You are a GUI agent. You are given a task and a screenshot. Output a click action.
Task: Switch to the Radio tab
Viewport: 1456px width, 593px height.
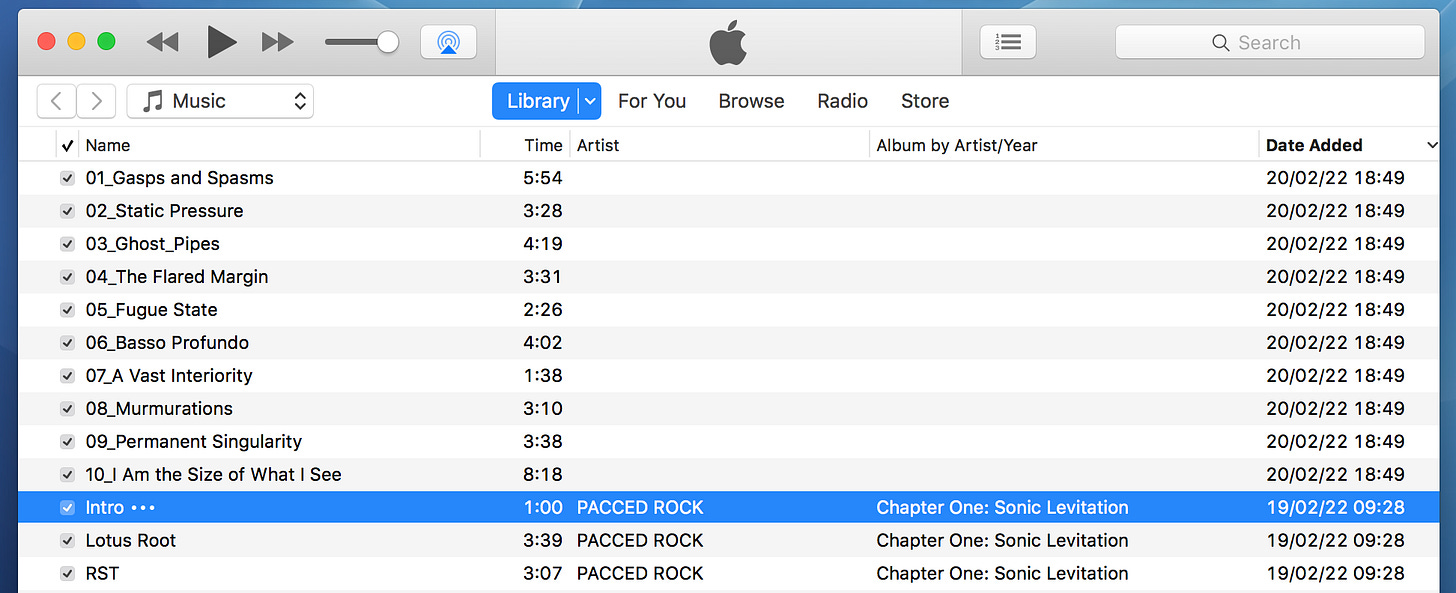pos(842,101)
